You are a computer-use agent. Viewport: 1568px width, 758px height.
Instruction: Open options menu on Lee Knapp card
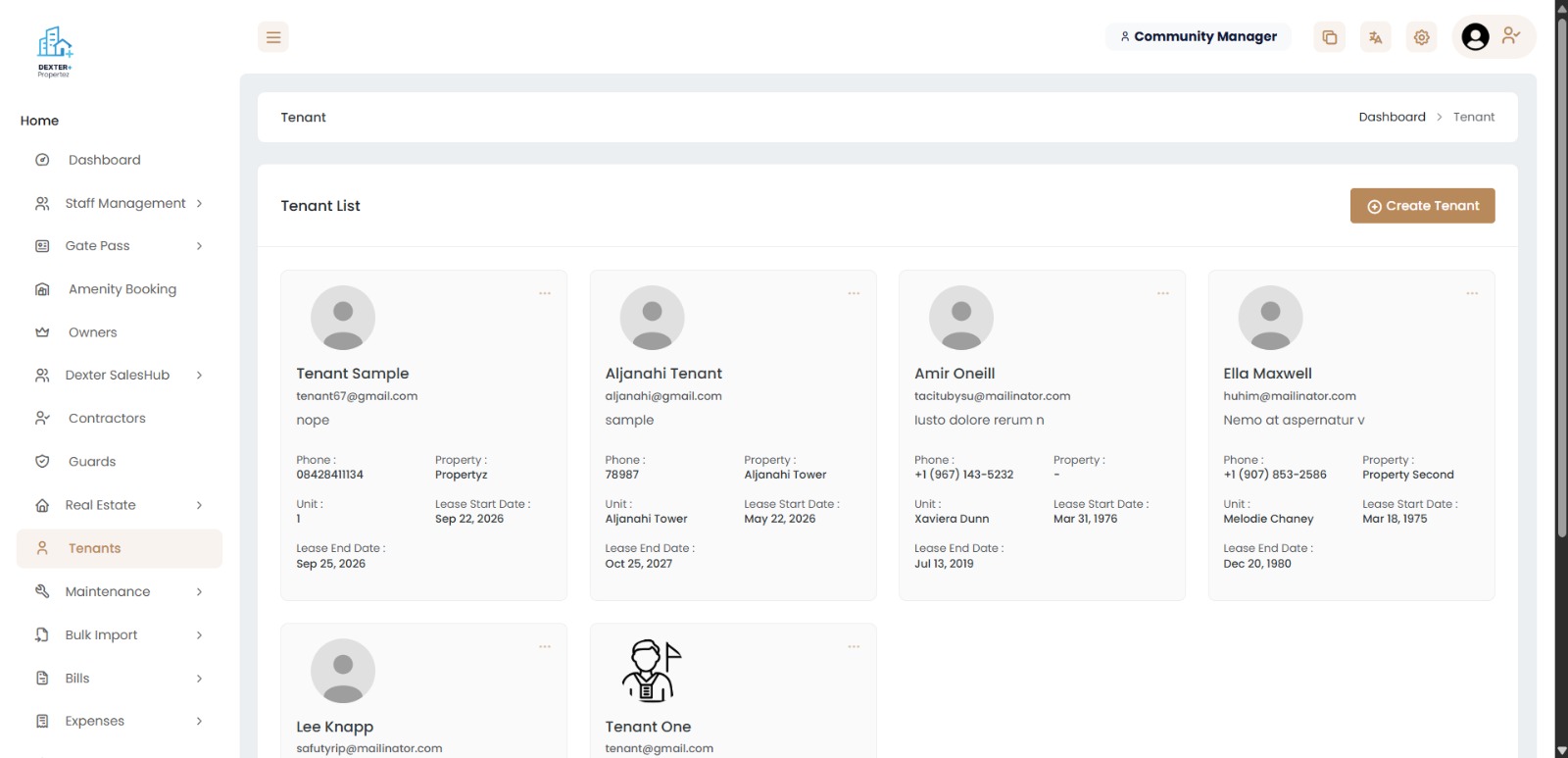(545, 646)
